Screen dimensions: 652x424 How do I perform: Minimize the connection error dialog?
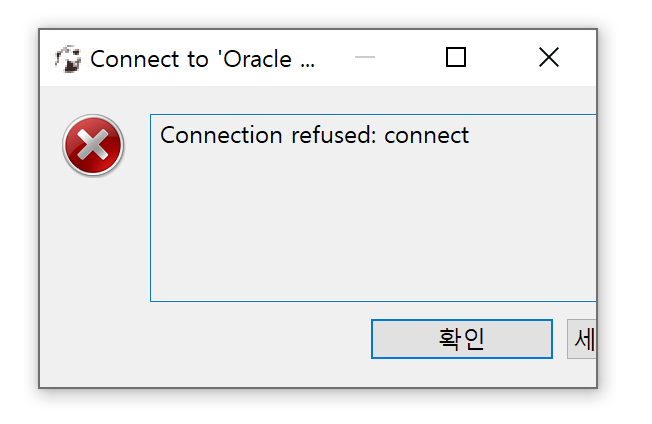pos(365,57)
